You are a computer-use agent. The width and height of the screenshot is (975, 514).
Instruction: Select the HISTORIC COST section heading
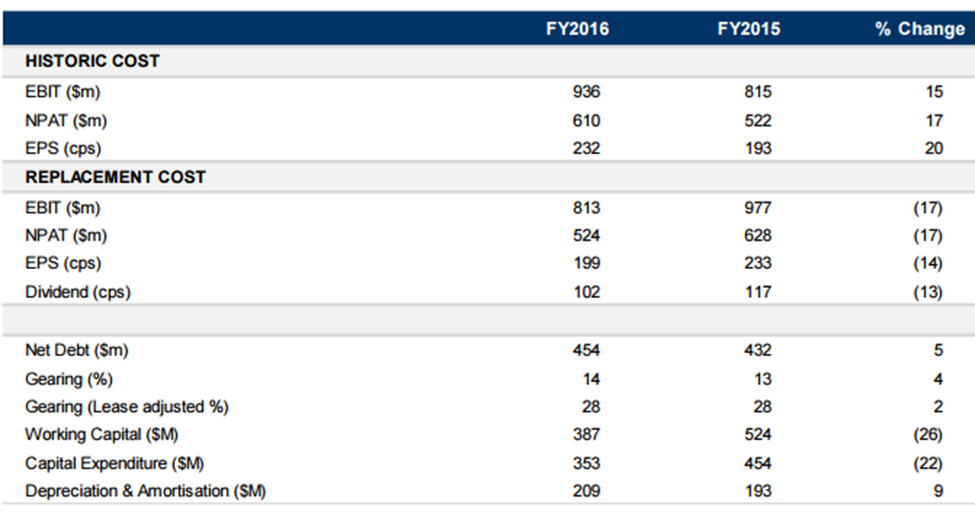[x=93, y=61]
